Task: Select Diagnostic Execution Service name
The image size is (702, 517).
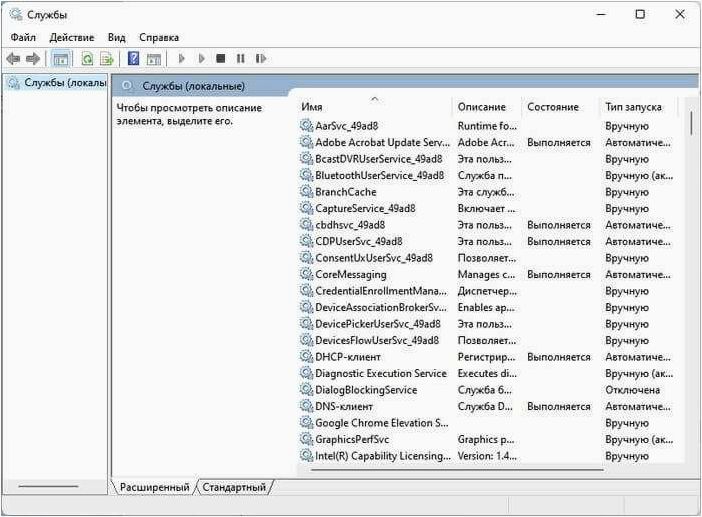Action: pyautogui.click(x=381, y=373)
